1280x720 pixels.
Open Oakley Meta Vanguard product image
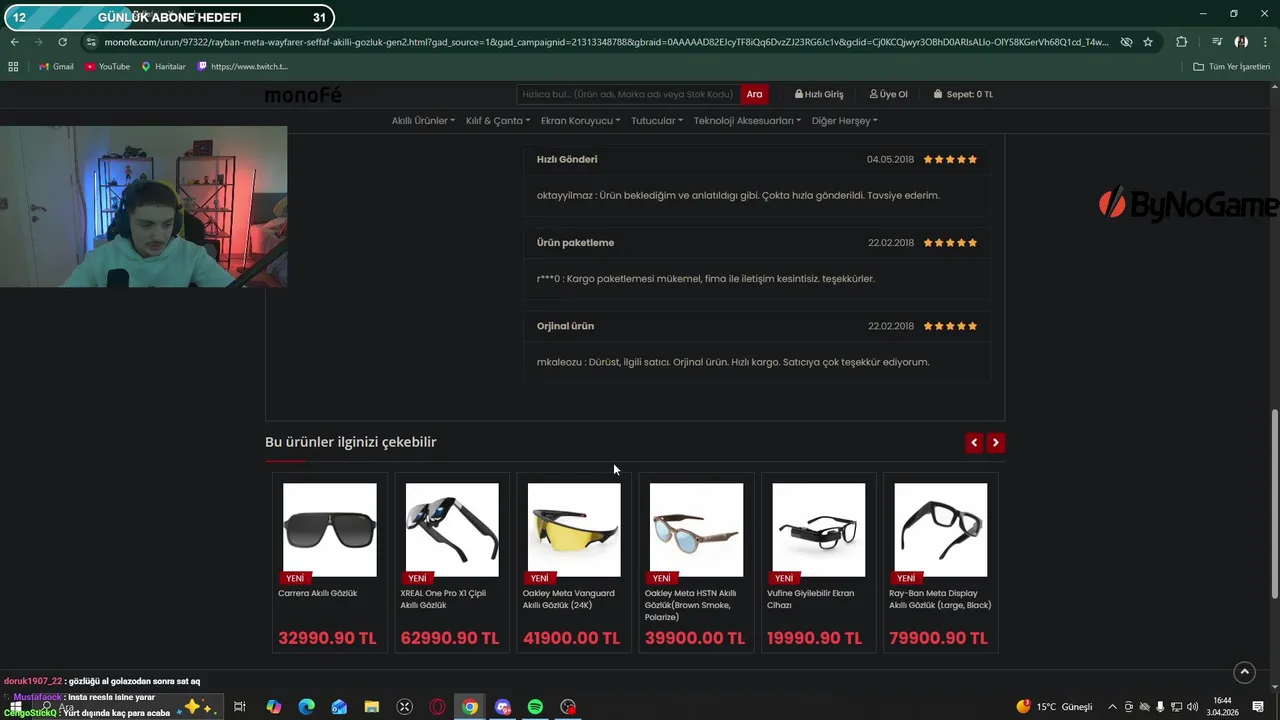click(x=574, y=530)
